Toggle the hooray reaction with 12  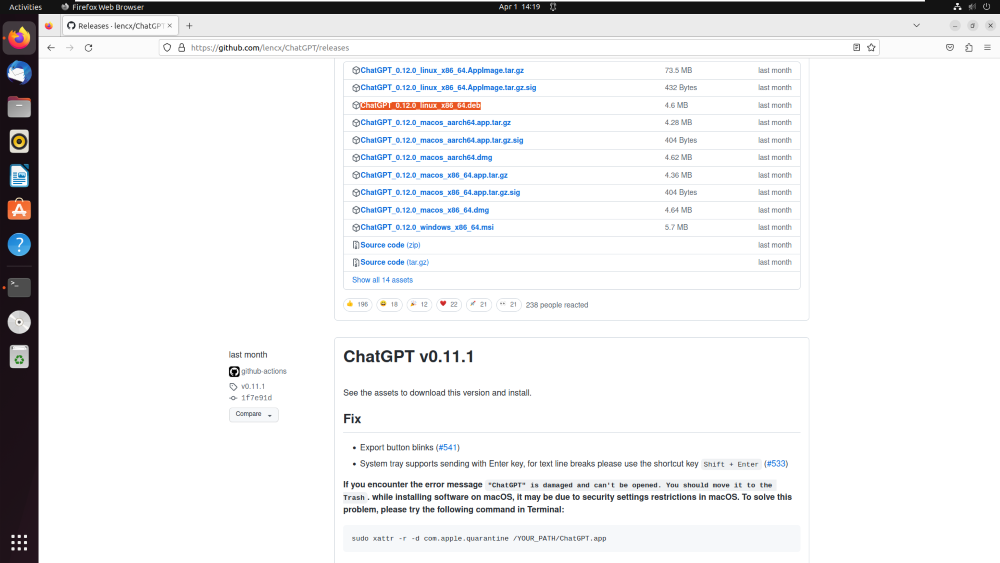pyautogui.click(x=419, y=305)
